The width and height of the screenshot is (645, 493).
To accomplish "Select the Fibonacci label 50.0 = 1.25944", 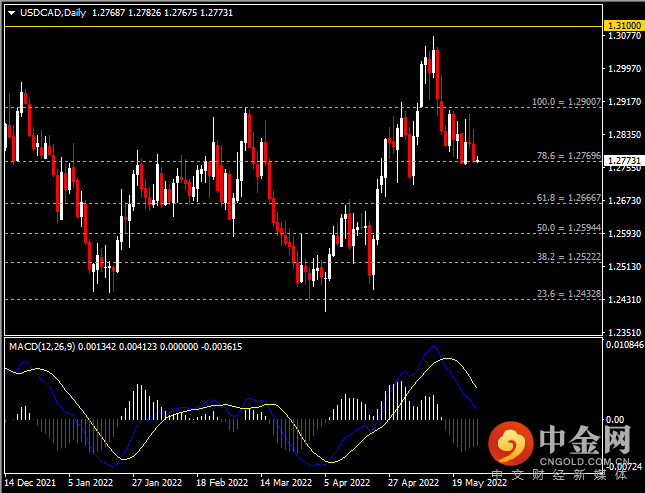I will [x=569, y=228].
